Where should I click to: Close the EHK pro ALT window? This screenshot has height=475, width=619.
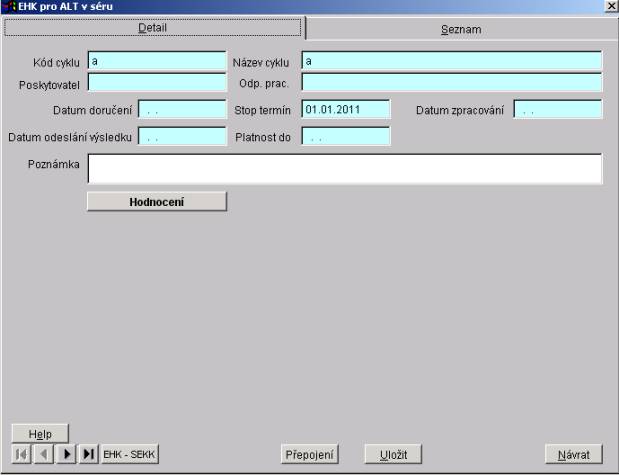610,7
